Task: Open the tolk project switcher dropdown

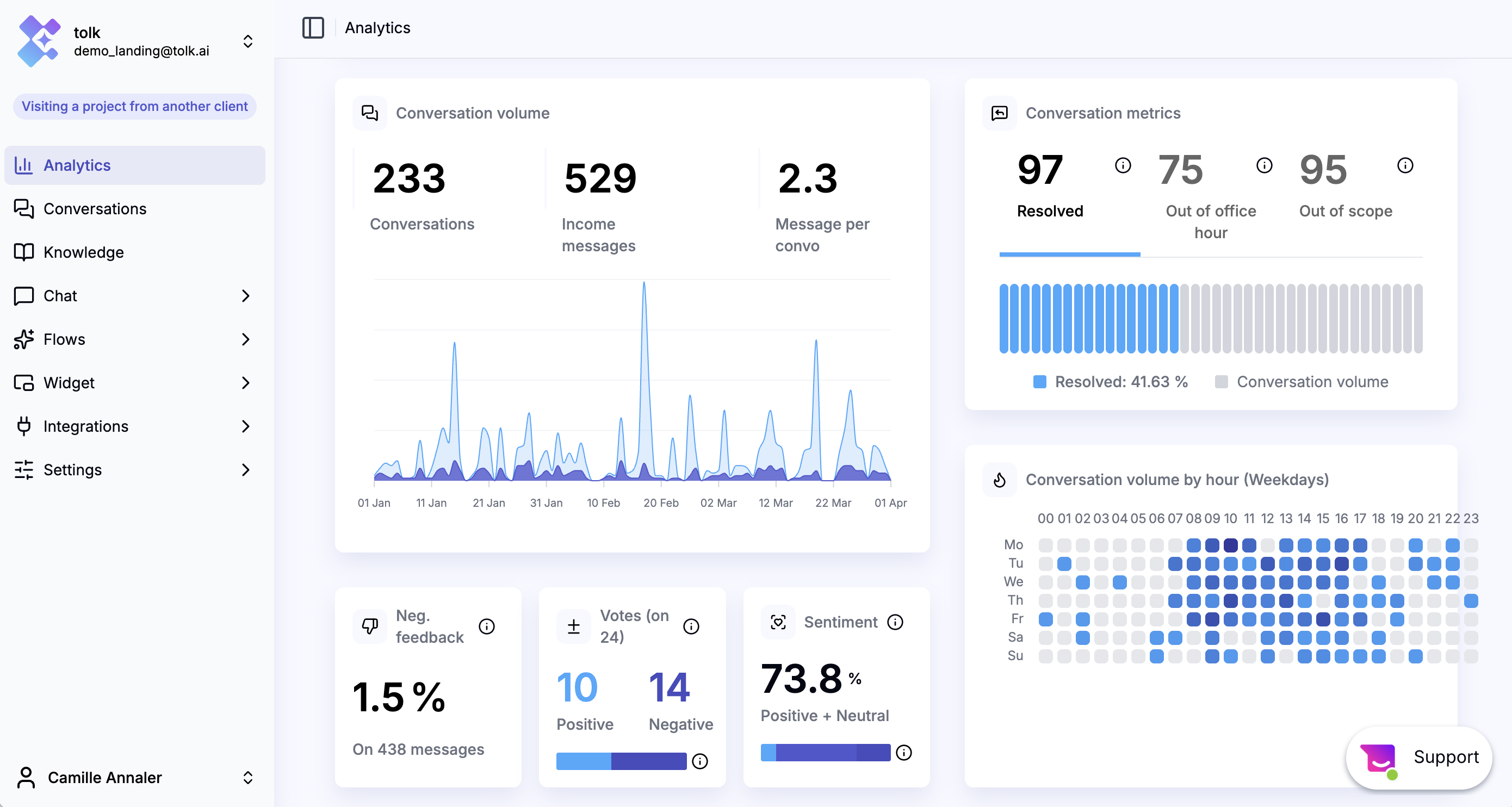Action: tap(247, 41)
